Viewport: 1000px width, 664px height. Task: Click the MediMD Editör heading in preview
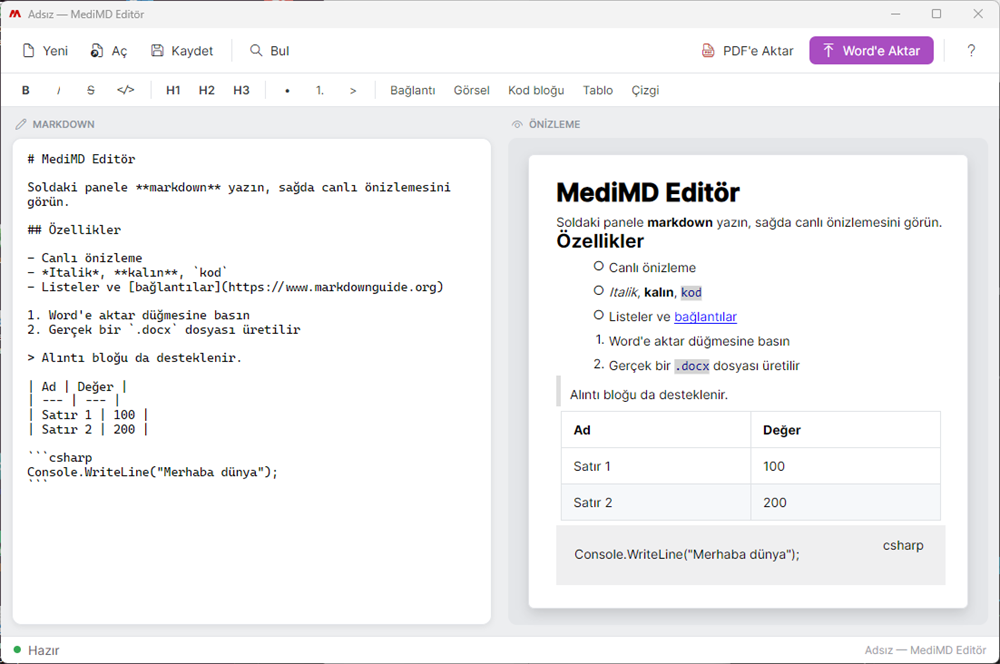coord(648,193)
